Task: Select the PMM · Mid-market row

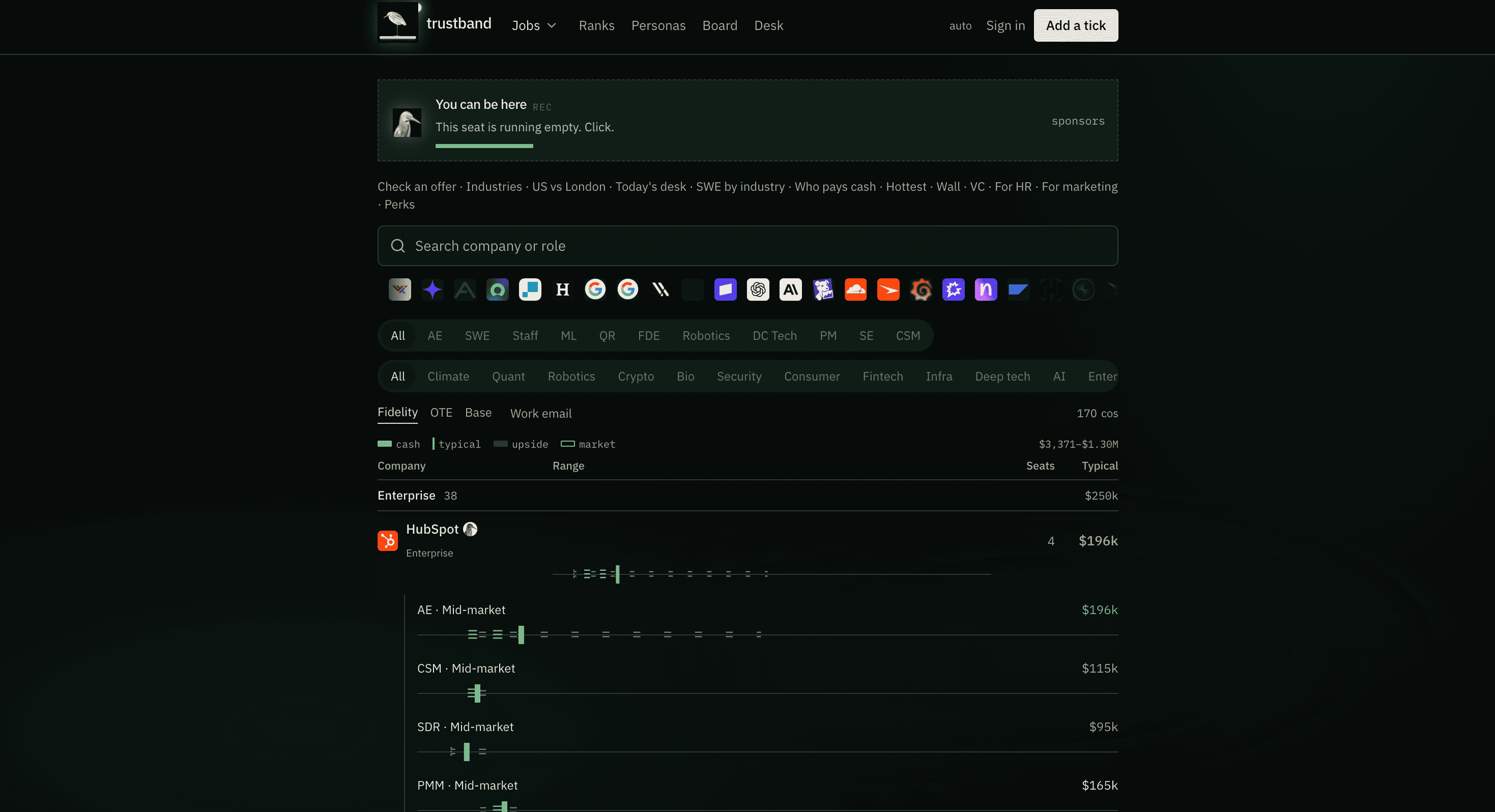Action: pyautogui.click(x=767, y=793)
